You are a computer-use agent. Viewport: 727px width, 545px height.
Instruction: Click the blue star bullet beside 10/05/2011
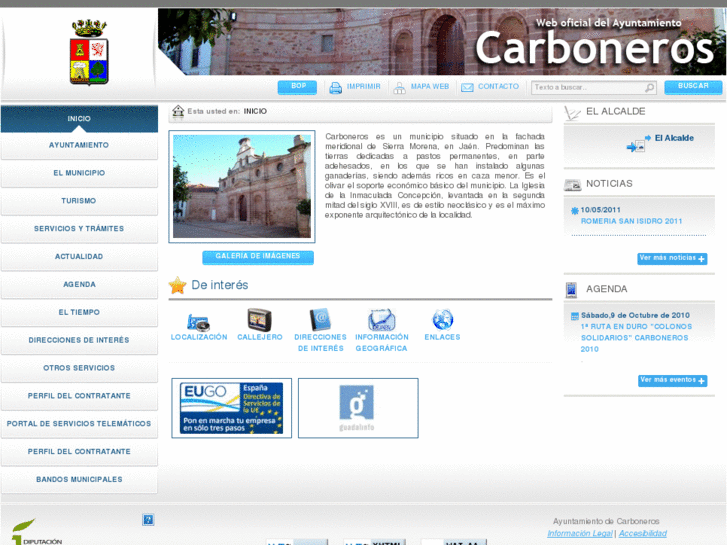(x=574, y=211)
